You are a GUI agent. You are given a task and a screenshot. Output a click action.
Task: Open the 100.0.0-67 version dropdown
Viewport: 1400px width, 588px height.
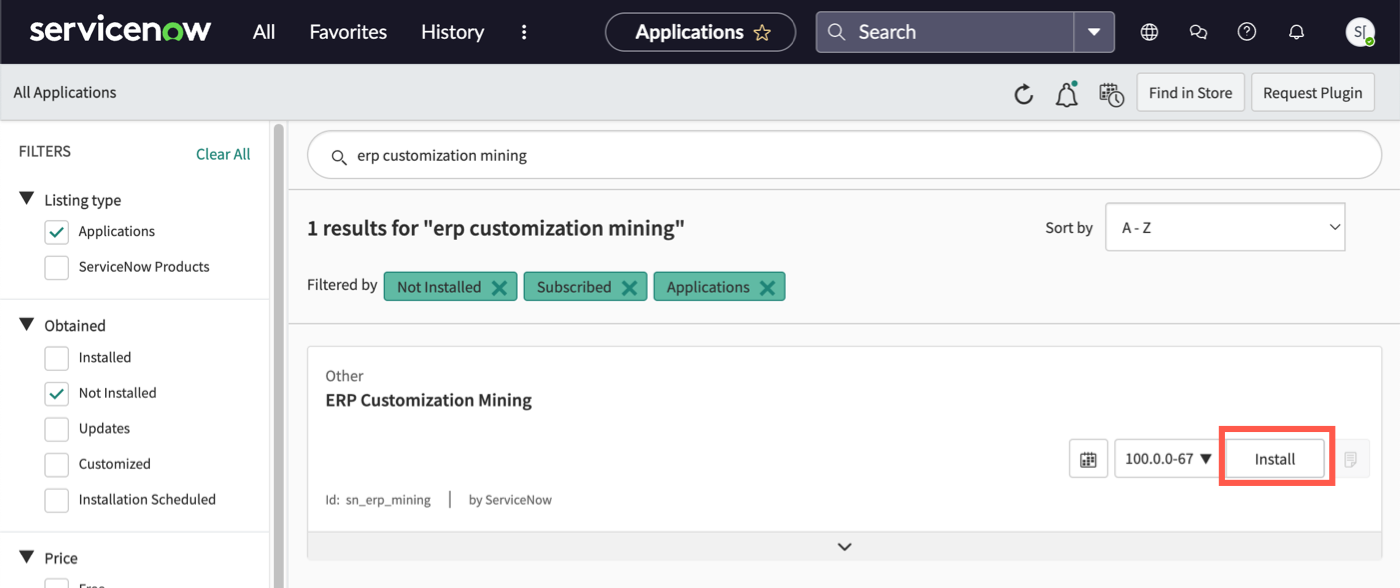click(x=1167, y=459)
